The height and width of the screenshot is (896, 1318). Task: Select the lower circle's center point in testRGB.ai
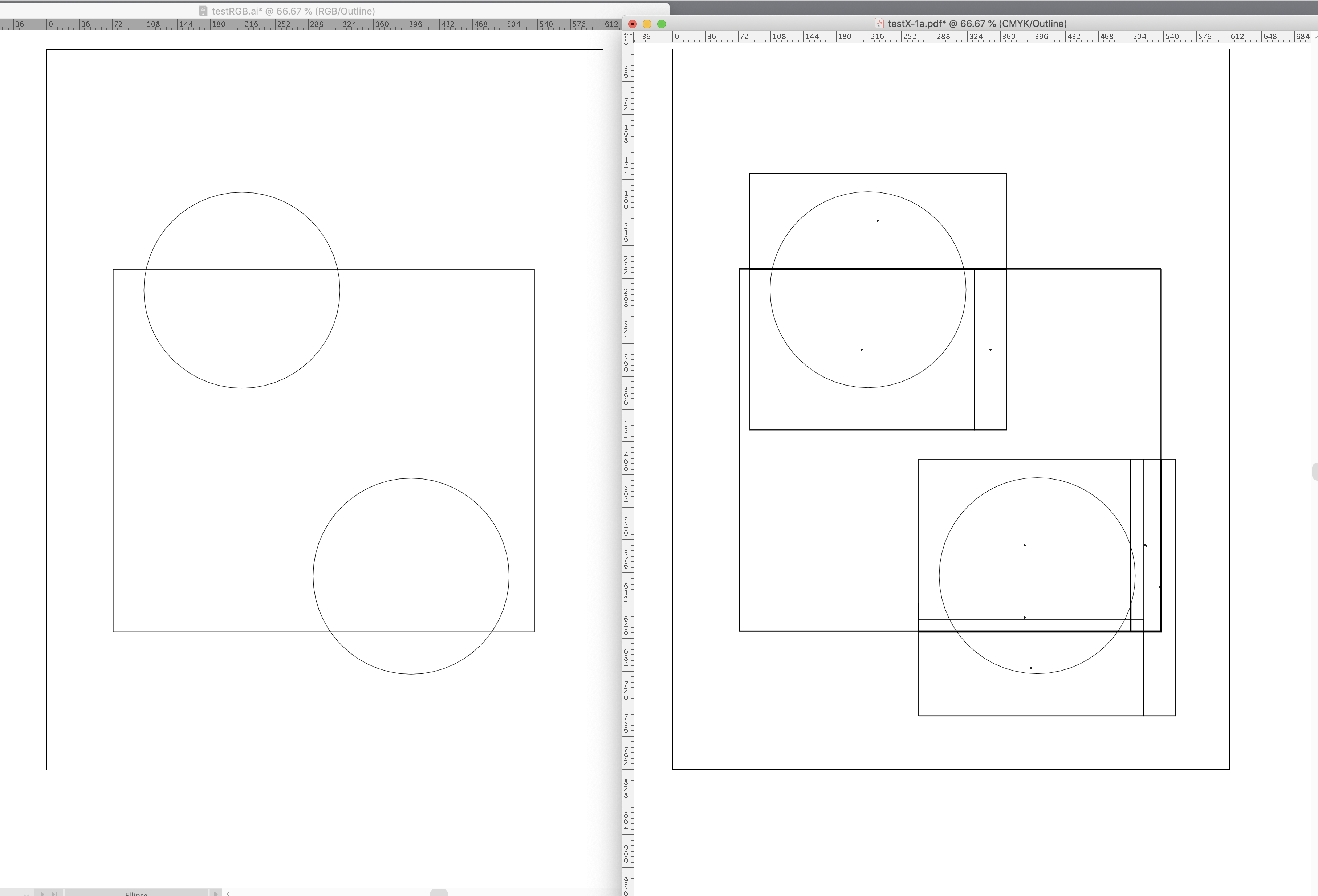tap(411, 576)
